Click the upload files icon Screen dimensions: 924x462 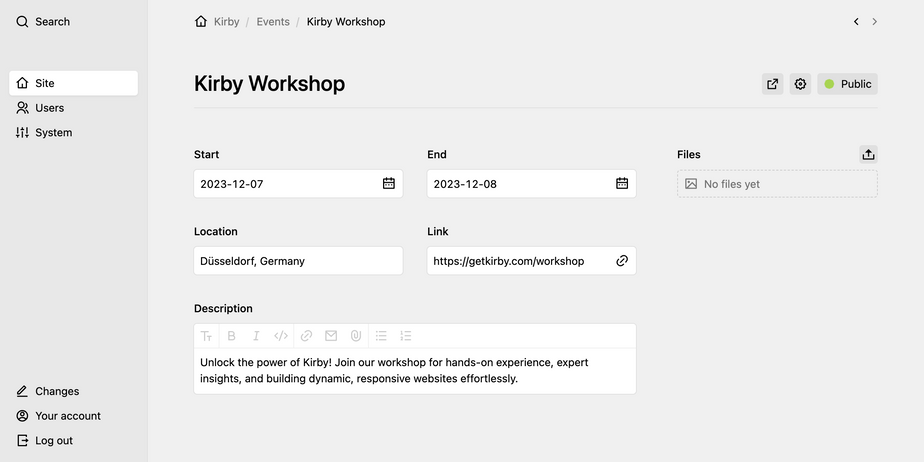(x=868, y=154)
